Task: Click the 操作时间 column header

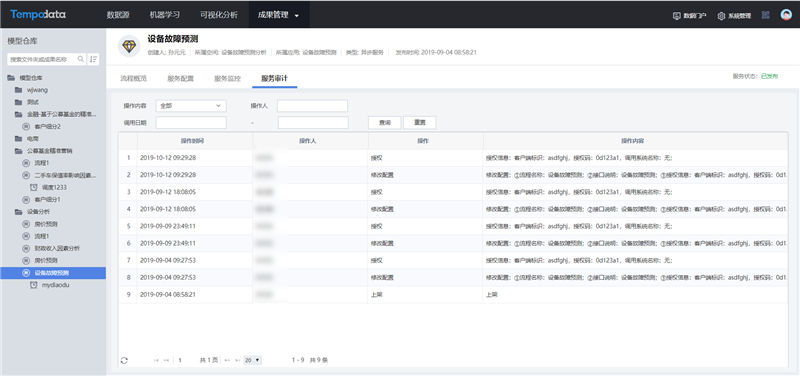Action: (x=195, y=141)
